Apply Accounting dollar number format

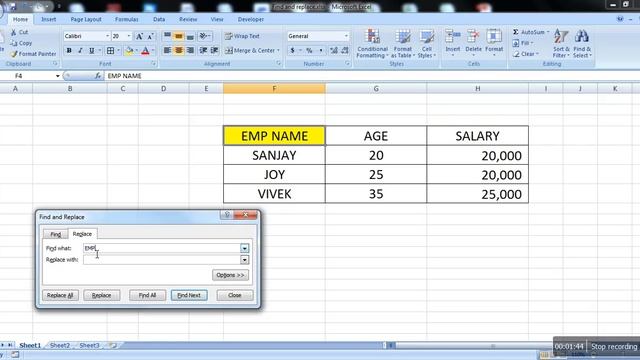point(292,51)
